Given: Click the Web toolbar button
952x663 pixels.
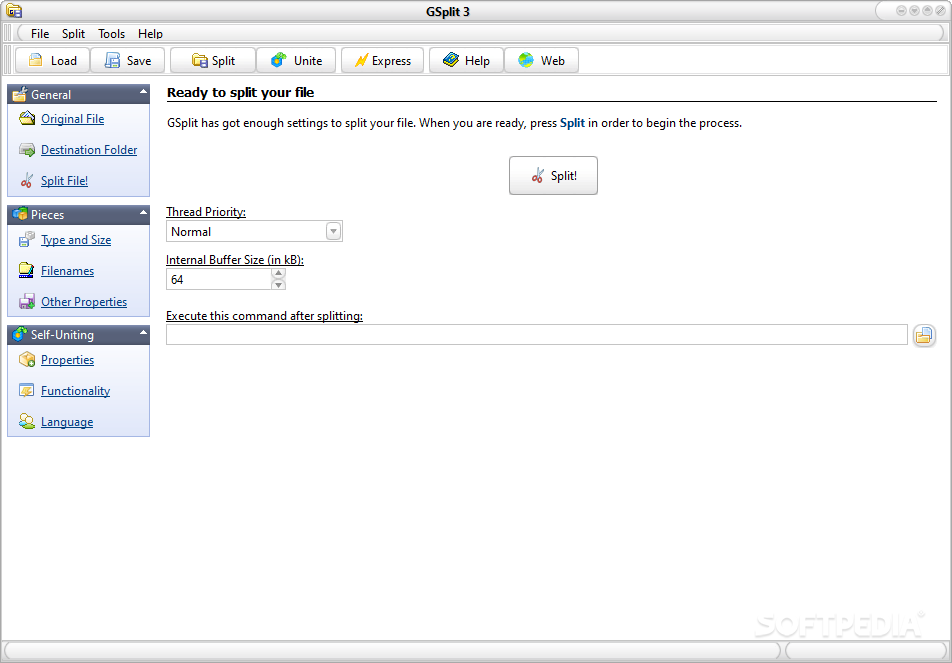Looking at the screenshot, I should click(x=541, y=61).
